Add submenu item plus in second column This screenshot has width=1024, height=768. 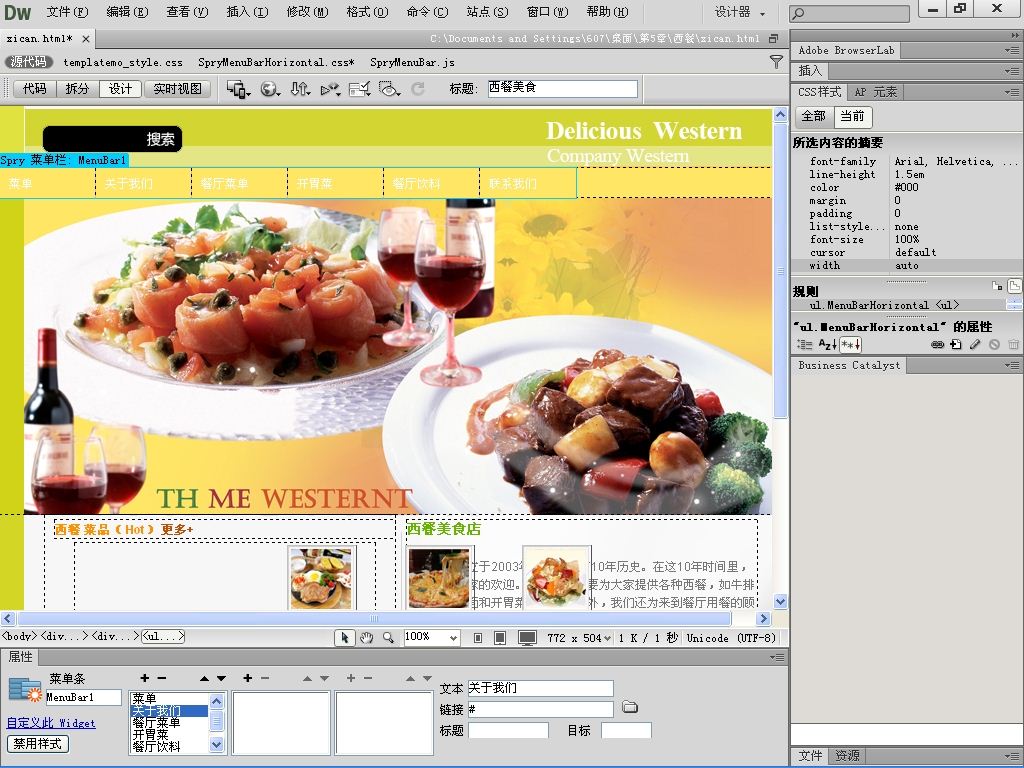[x=248, y=679]
